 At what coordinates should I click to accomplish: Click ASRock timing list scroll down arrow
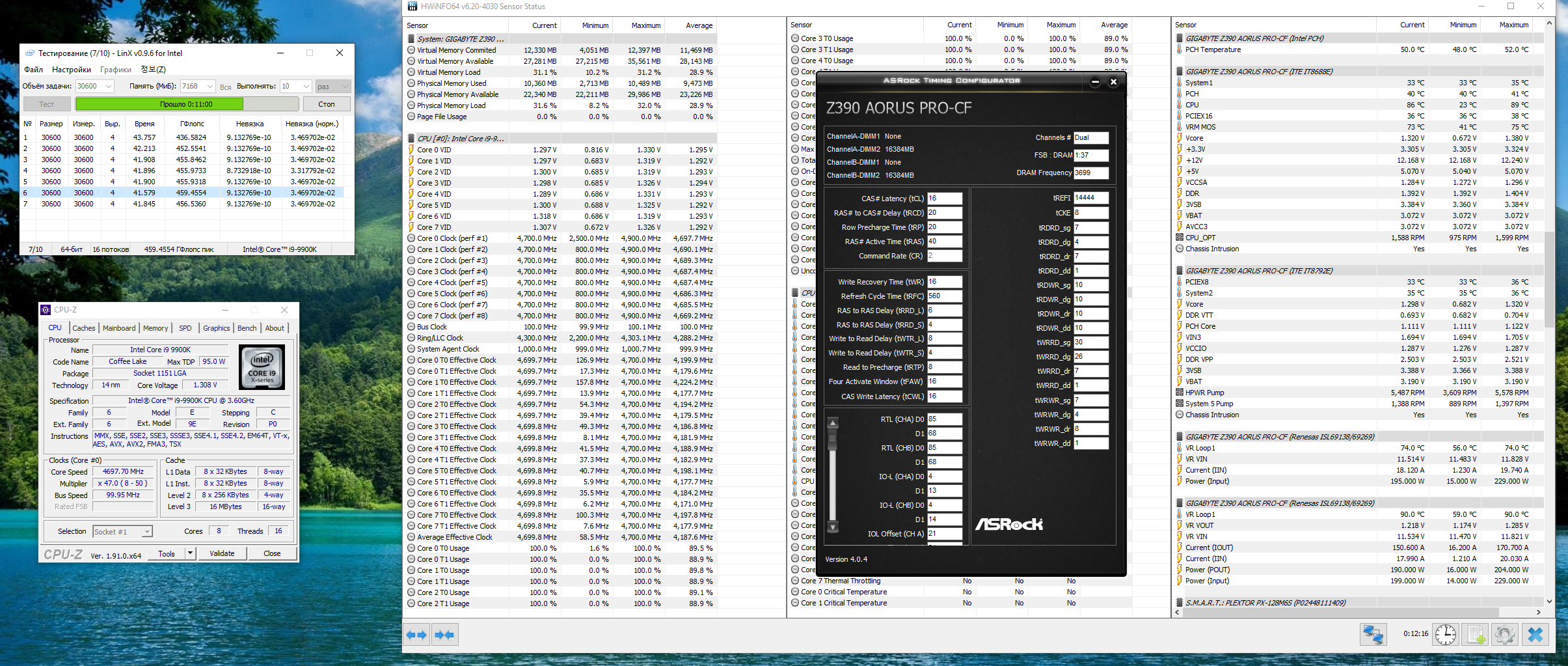832,526
